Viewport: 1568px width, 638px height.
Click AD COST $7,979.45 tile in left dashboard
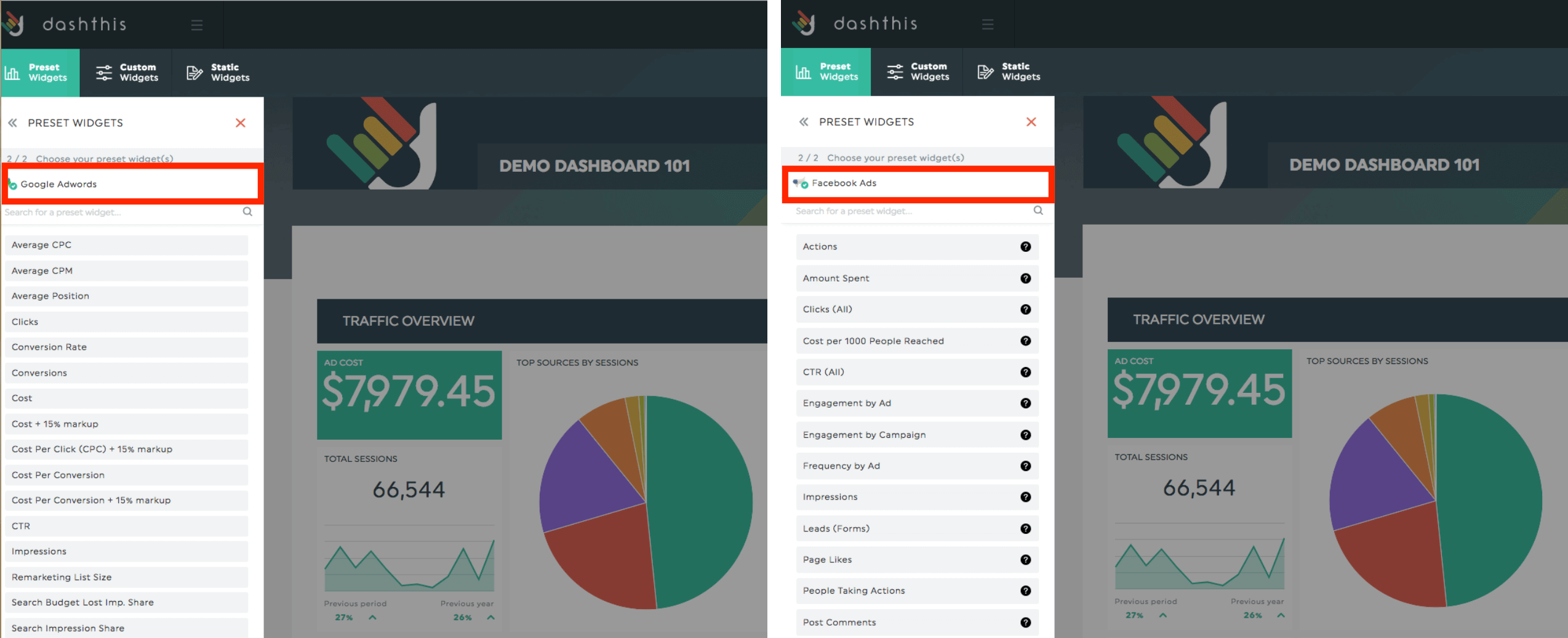point(409,395)
